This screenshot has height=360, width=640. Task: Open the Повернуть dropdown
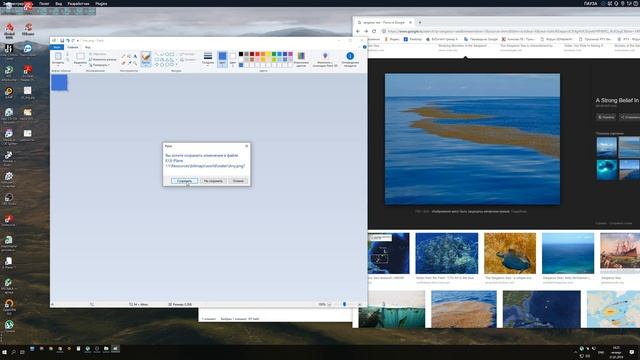(x=100, y=65)
